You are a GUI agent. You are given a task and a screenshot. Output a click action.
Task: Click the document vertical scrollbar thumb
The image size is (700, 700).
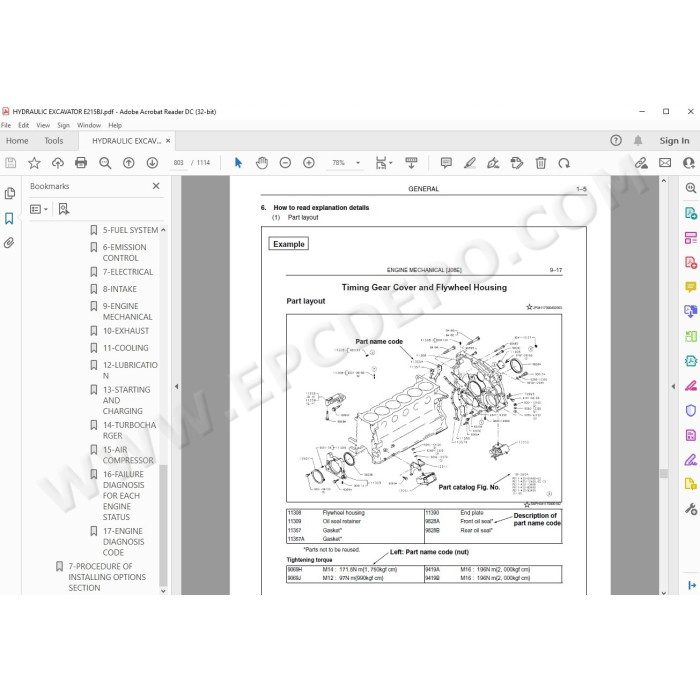coord(664,474)
